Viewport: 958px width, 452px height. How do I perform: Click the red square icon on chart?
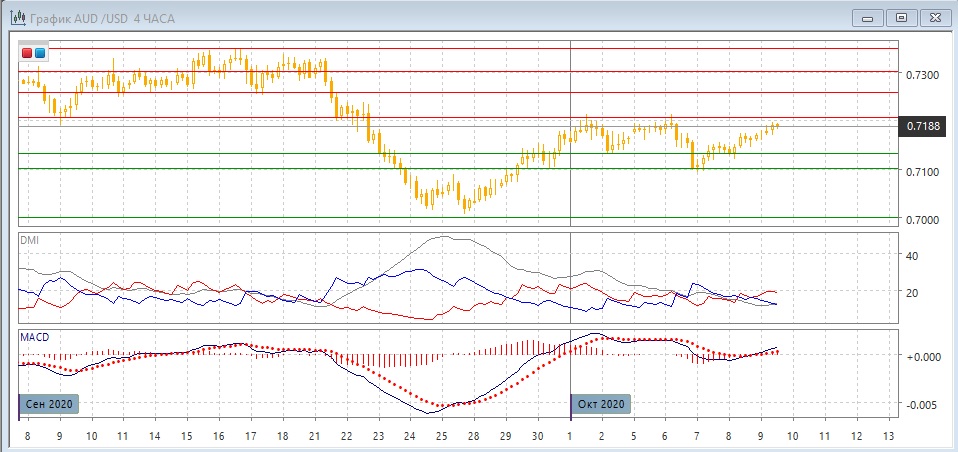[27, 52]
